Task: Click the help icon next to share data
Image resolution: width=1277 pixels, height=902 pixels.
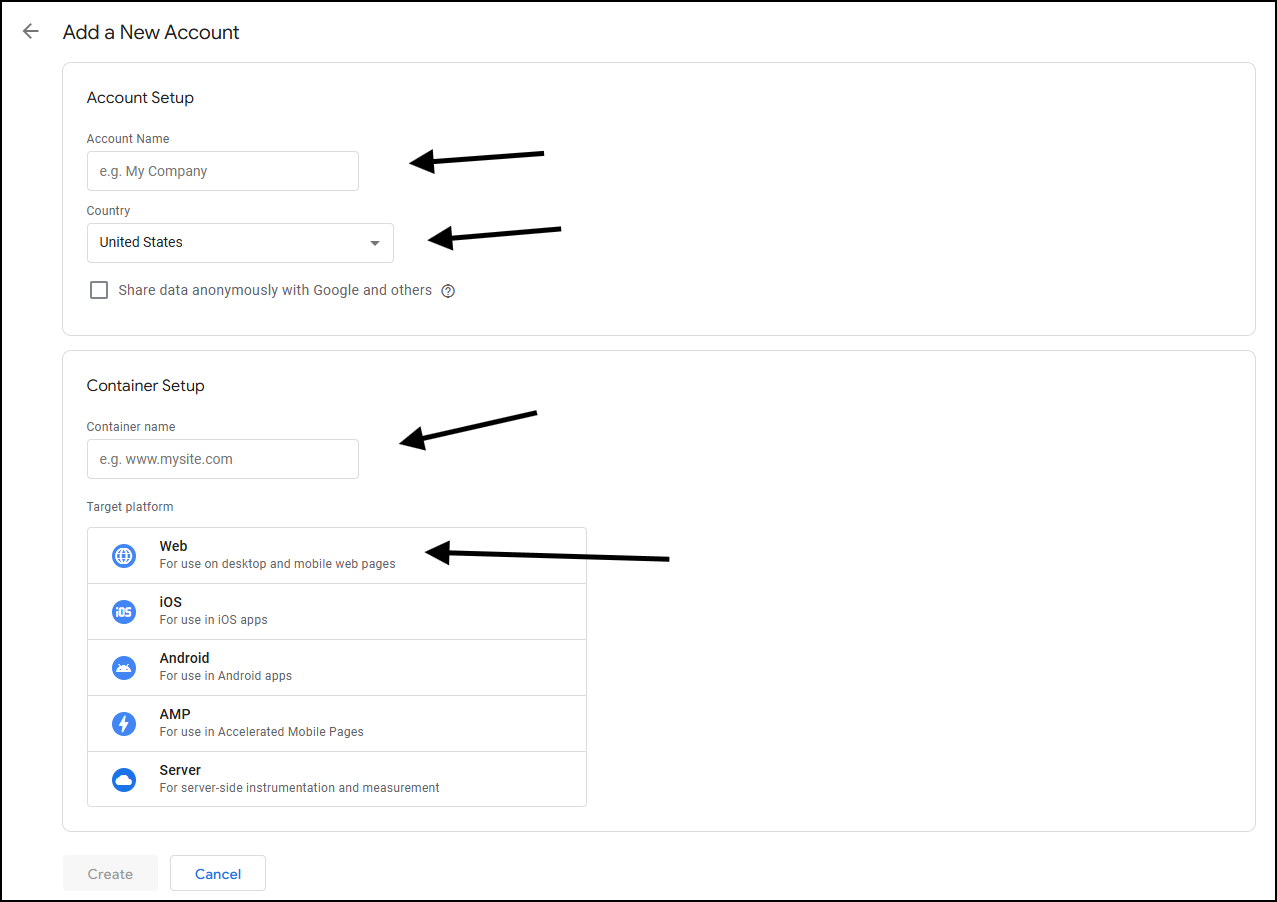Action: coord(448,291)
